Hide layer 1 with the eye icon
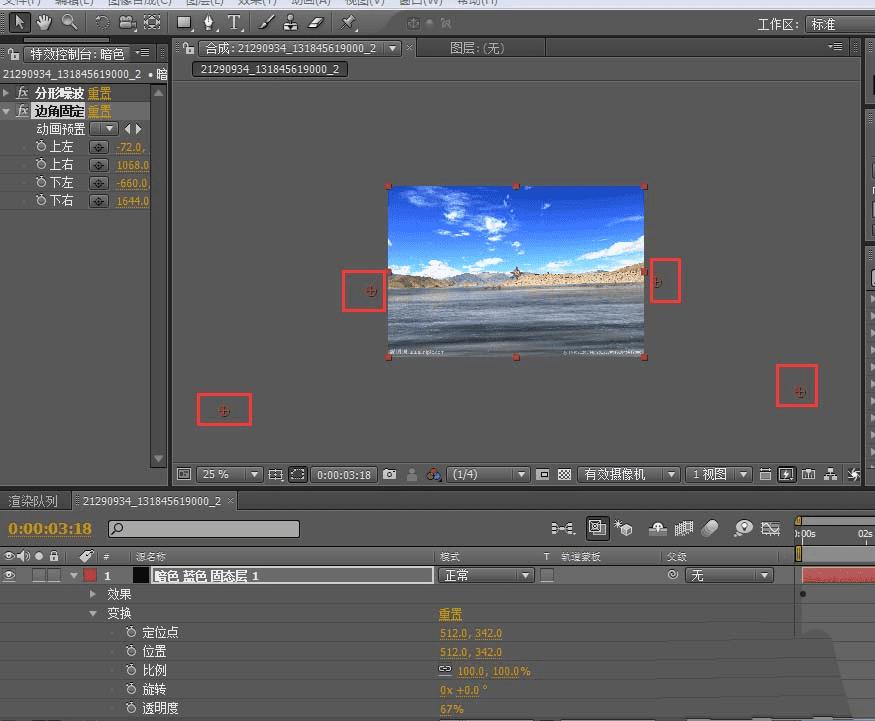 pyautogui.click(x=10, y=576)
